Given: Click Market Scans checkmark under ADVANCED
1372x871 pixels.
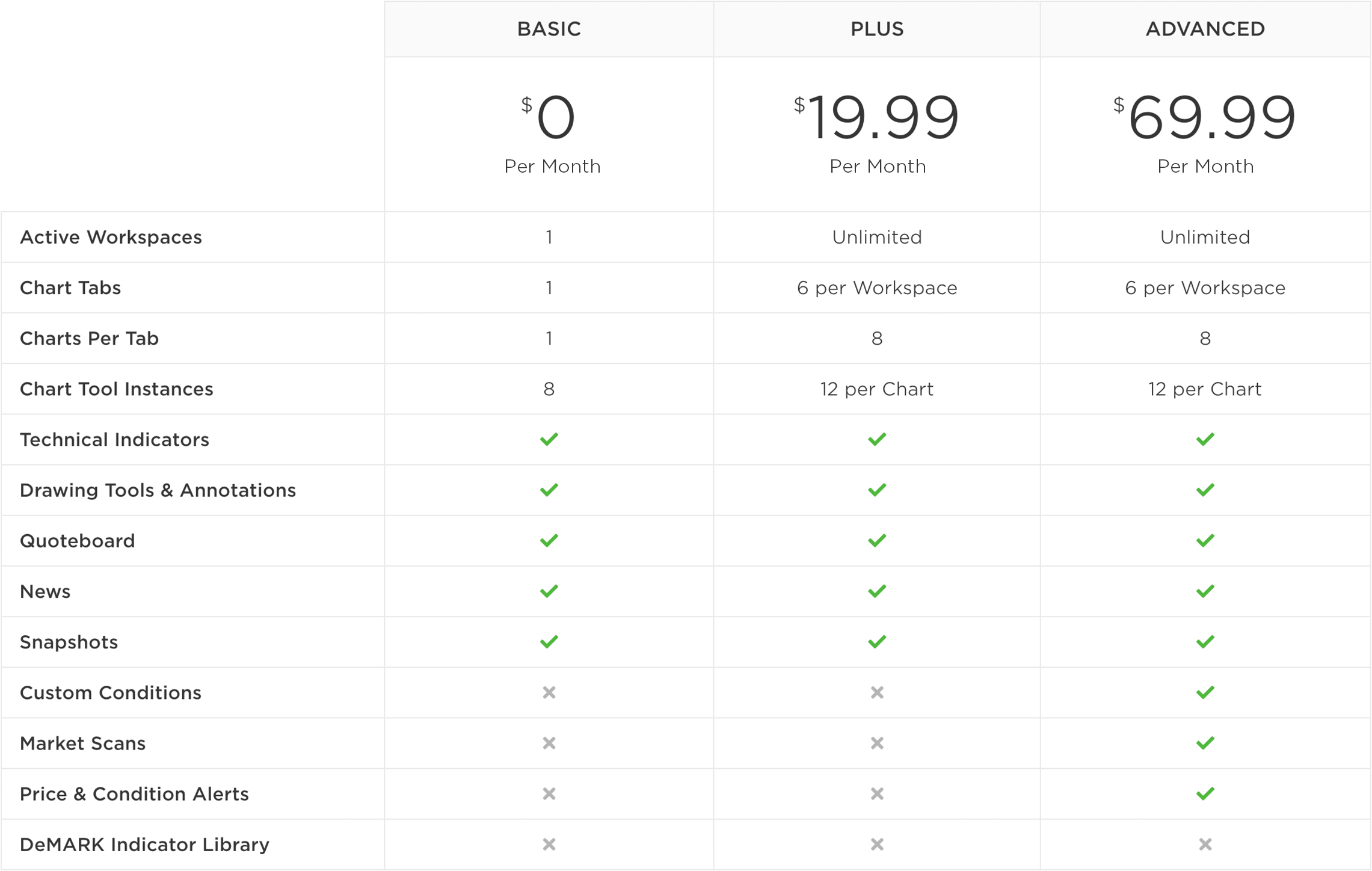Looking at the screenshot, I should click(1205, 743).
